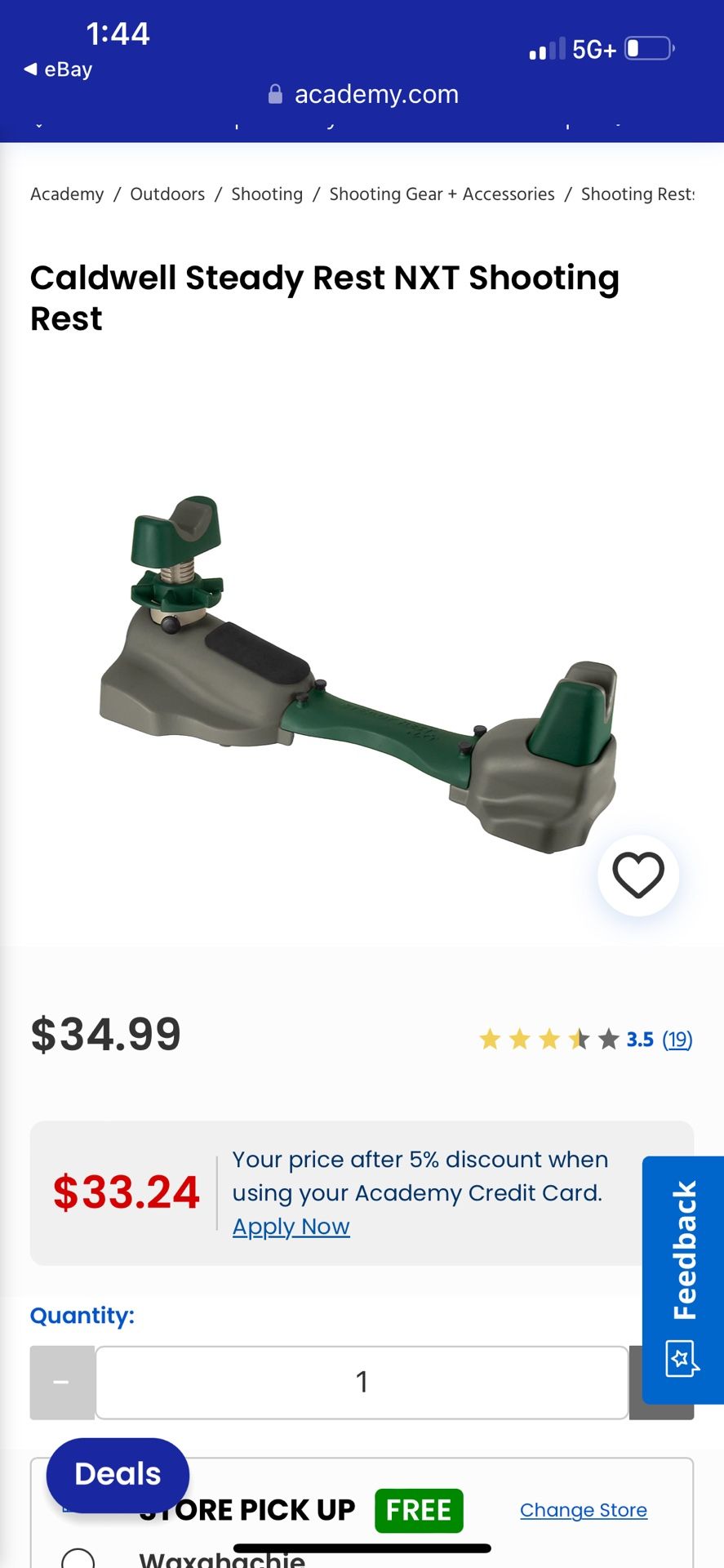Tap the star rating icons
The width and height of the screenshot is (724, 1568).
click(549, 1039)
